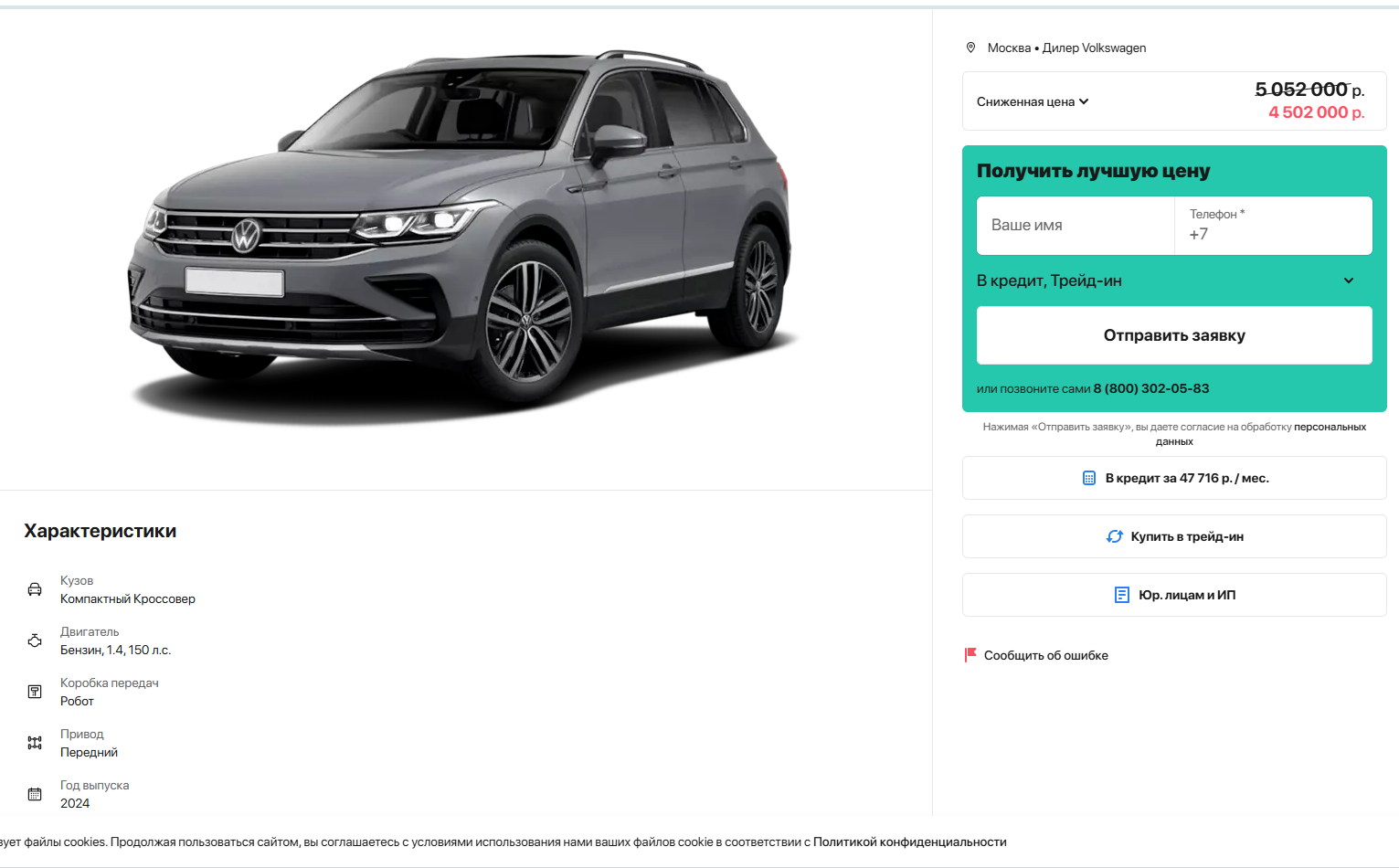Click the calendar icon beside Год выпуска
1399x868 pixels.
pos(35,794)
